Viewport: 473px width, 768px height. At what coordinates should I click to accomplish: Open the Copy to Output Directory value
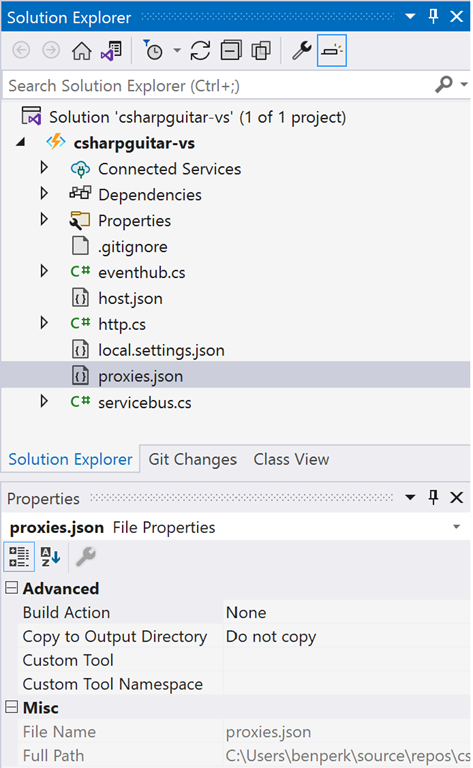click(x=347, y=636)
